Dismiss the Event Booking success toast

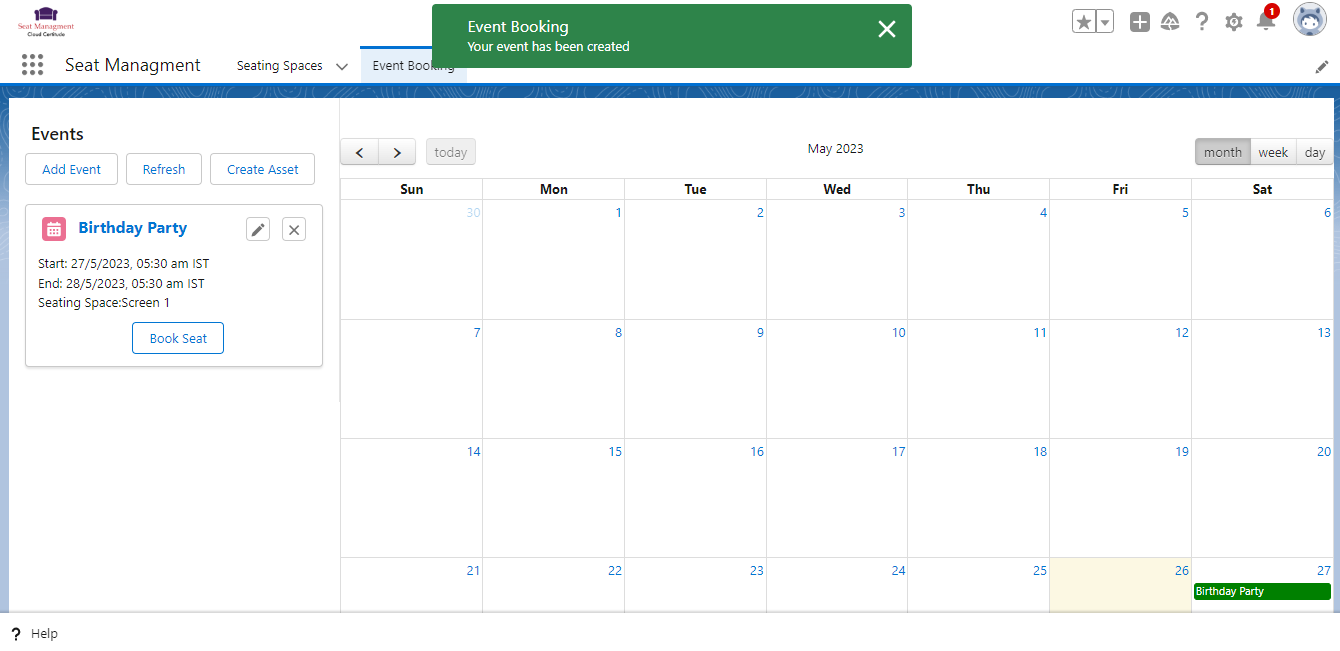click(886, 29)
